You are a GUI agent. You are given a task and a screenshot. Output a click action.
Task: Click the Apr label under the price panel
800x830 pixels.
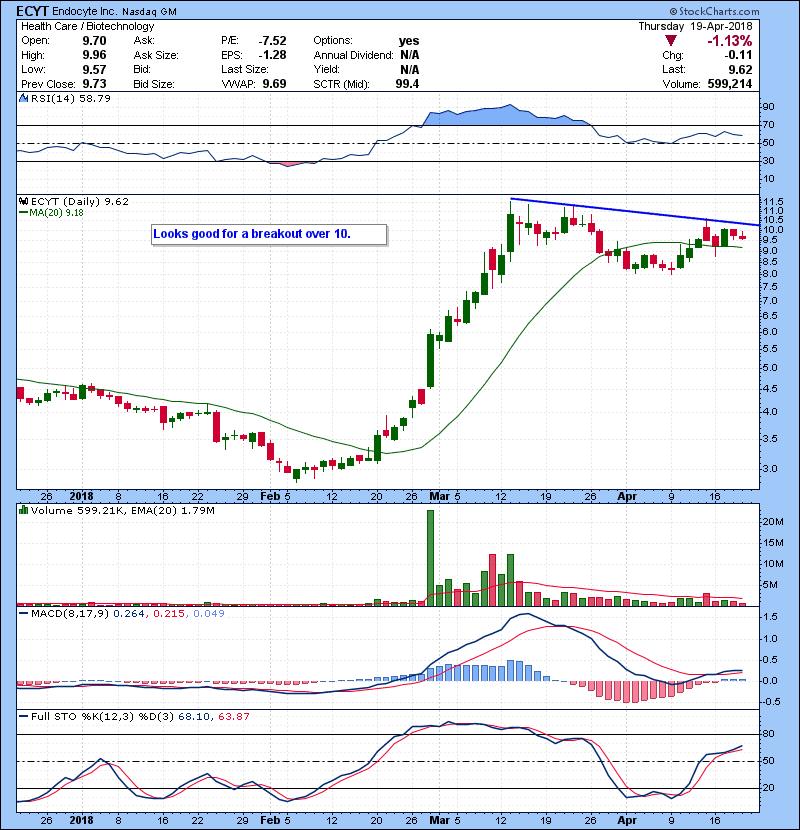click(x=627, y=497)
